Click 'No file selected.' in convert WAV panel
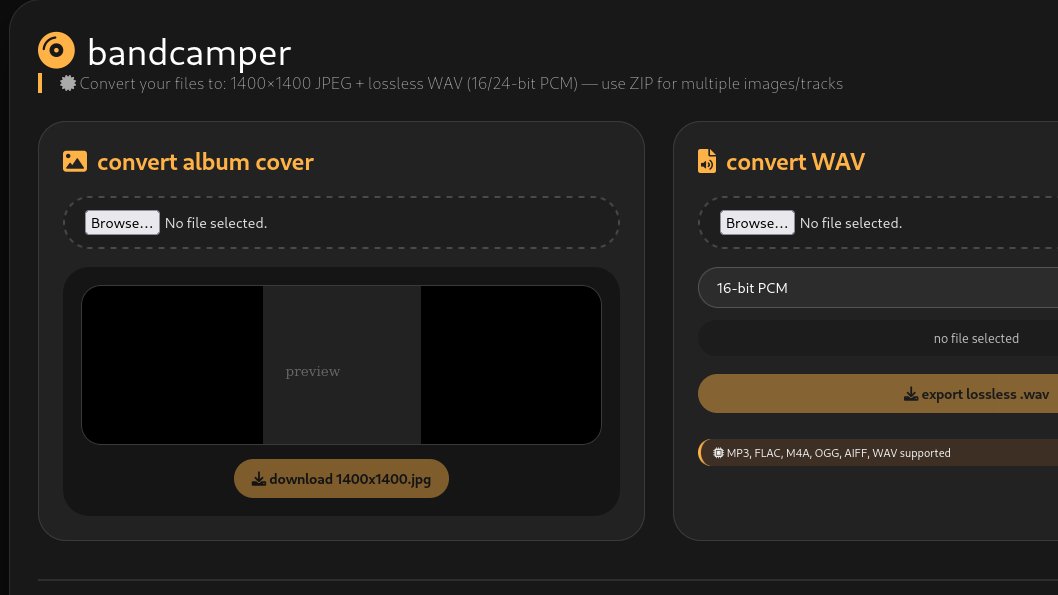The height and width of the screenshot is (595, 1058). pos(851,223)
